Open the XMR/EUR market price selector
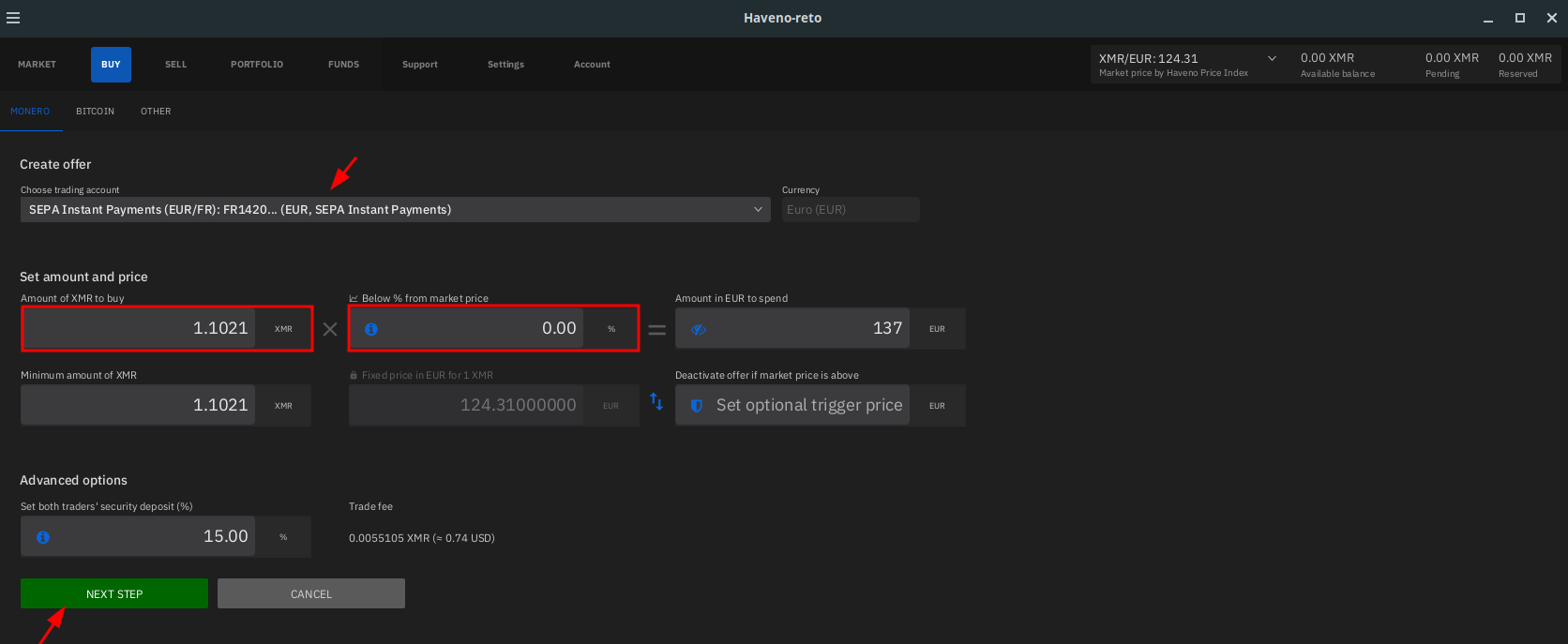This screenshot has height=644, width=1568. [1187, 65]
